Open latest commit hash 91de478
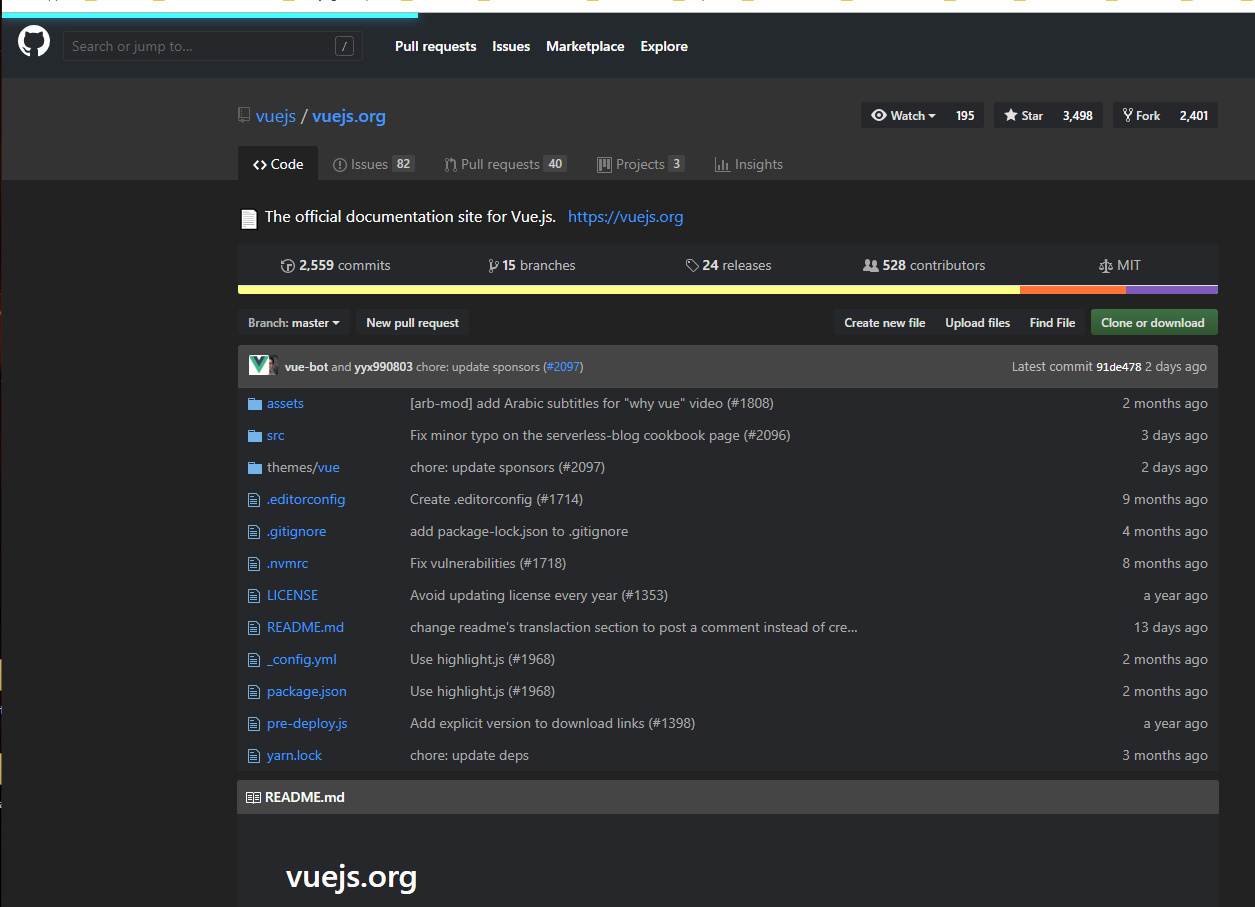The image size is (1255, 907). (1119, 367)
